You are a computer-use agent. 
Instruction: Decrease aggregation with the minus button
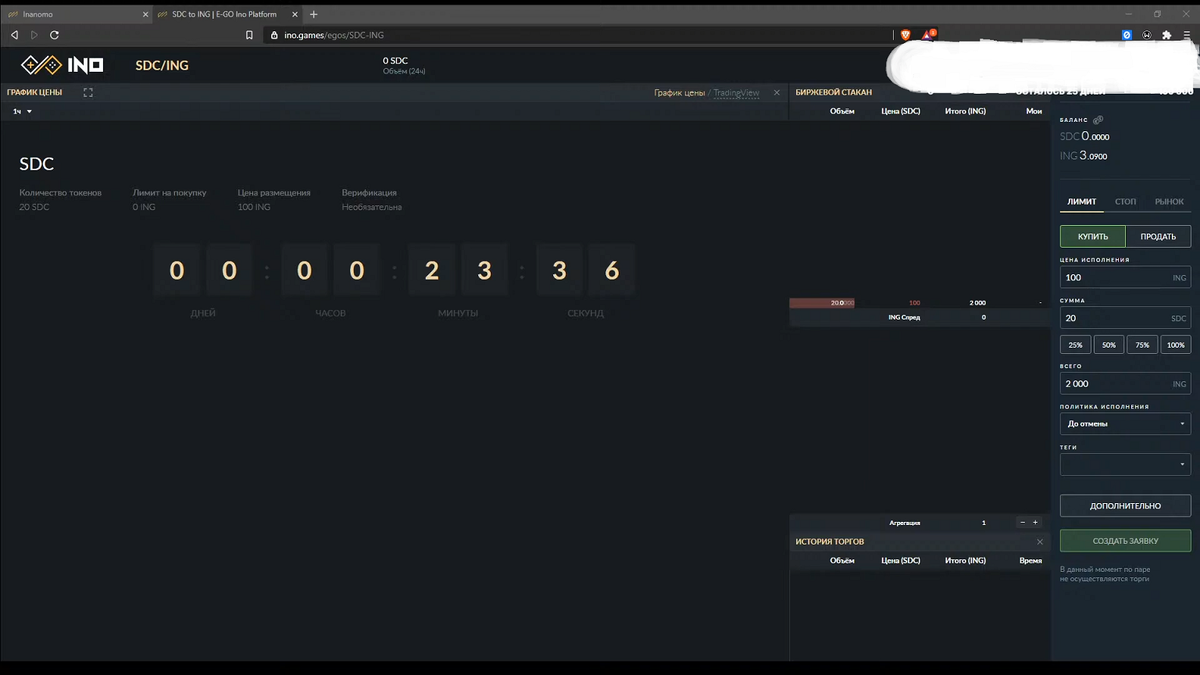[x=1022, y=523]
